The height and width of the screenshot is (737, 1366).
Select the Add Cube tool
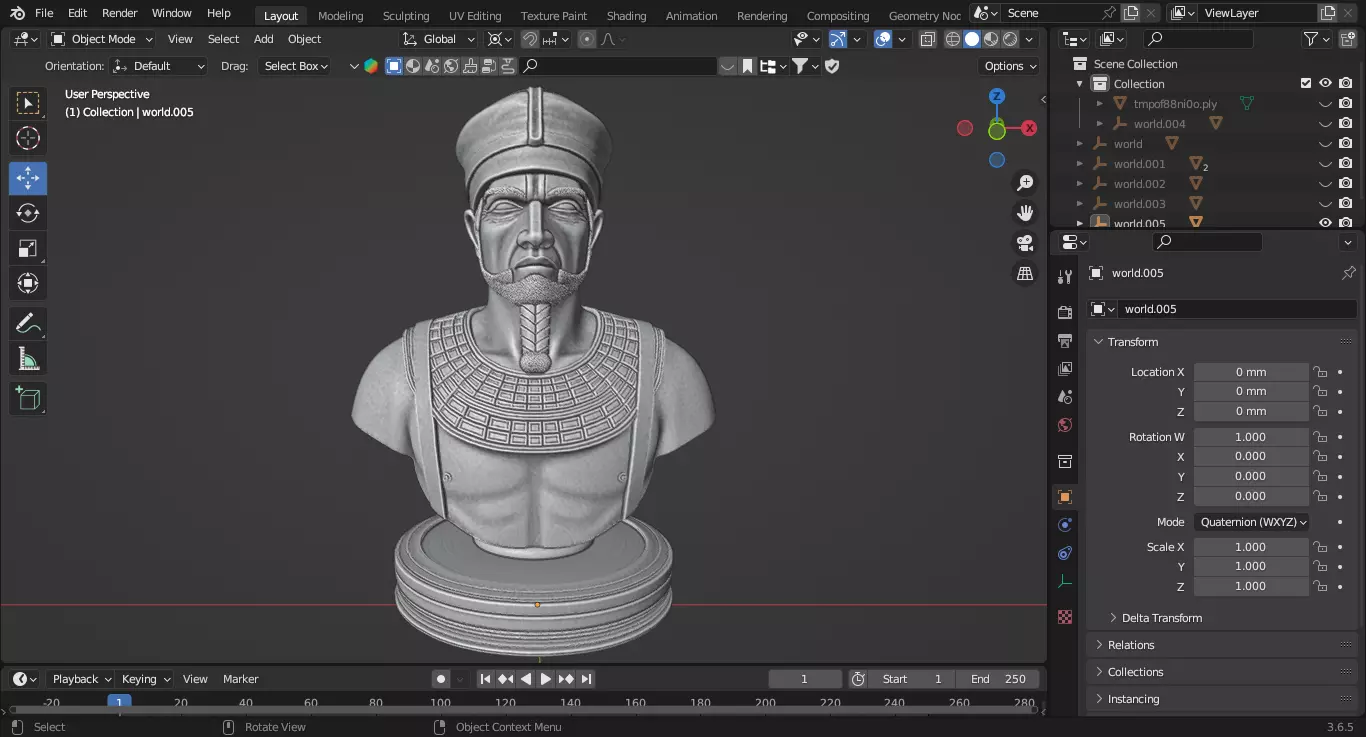[28, 399]
